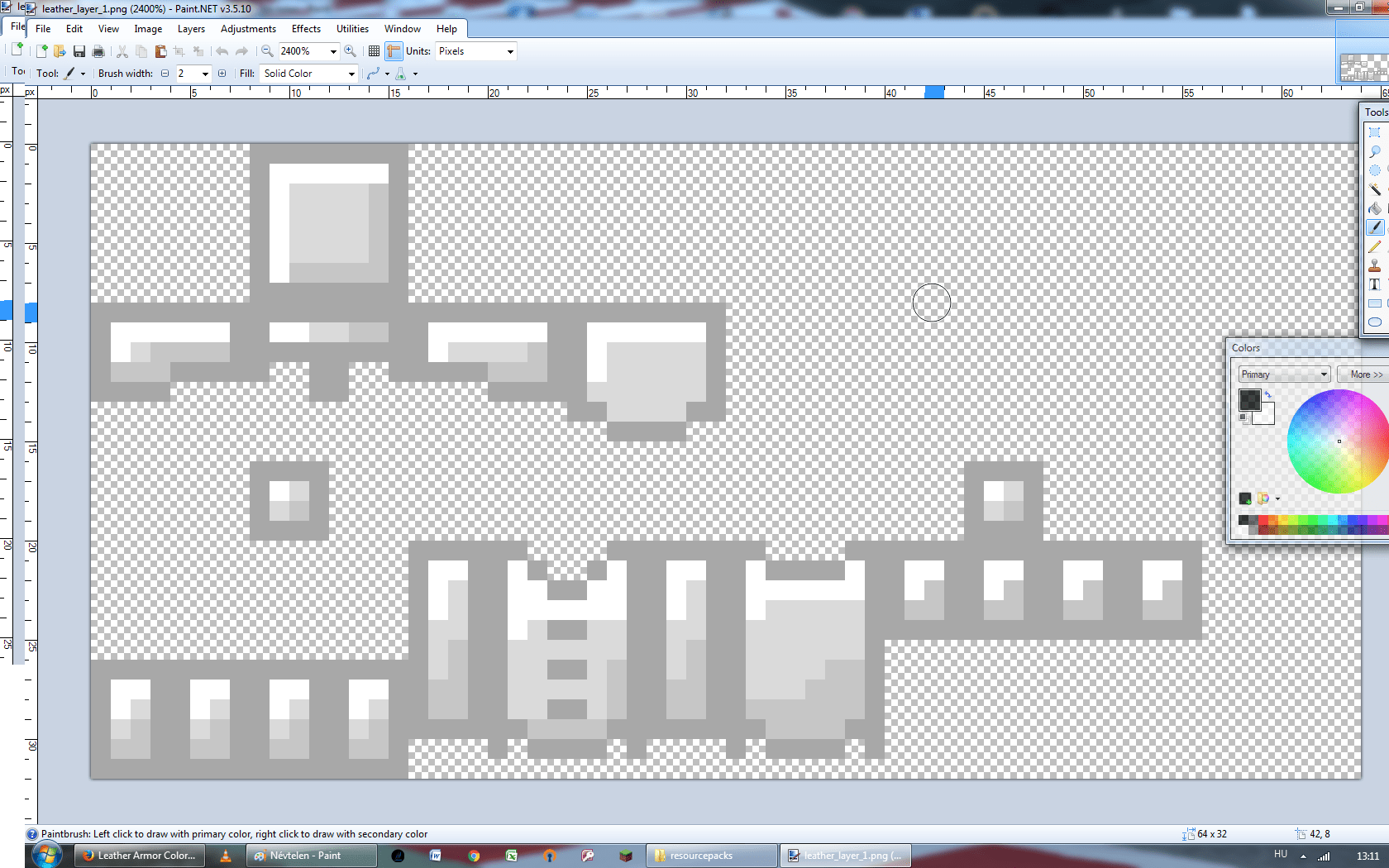Click the Deselect icon in the toolbar
The image size is (1389, 868).
[x=198, y=51]
